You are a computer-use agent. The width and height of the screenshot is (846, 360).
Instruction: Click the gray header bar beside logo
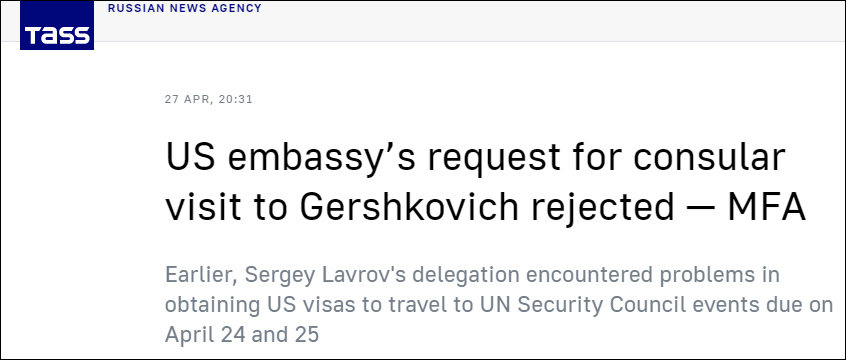click(x=469, y=21)
